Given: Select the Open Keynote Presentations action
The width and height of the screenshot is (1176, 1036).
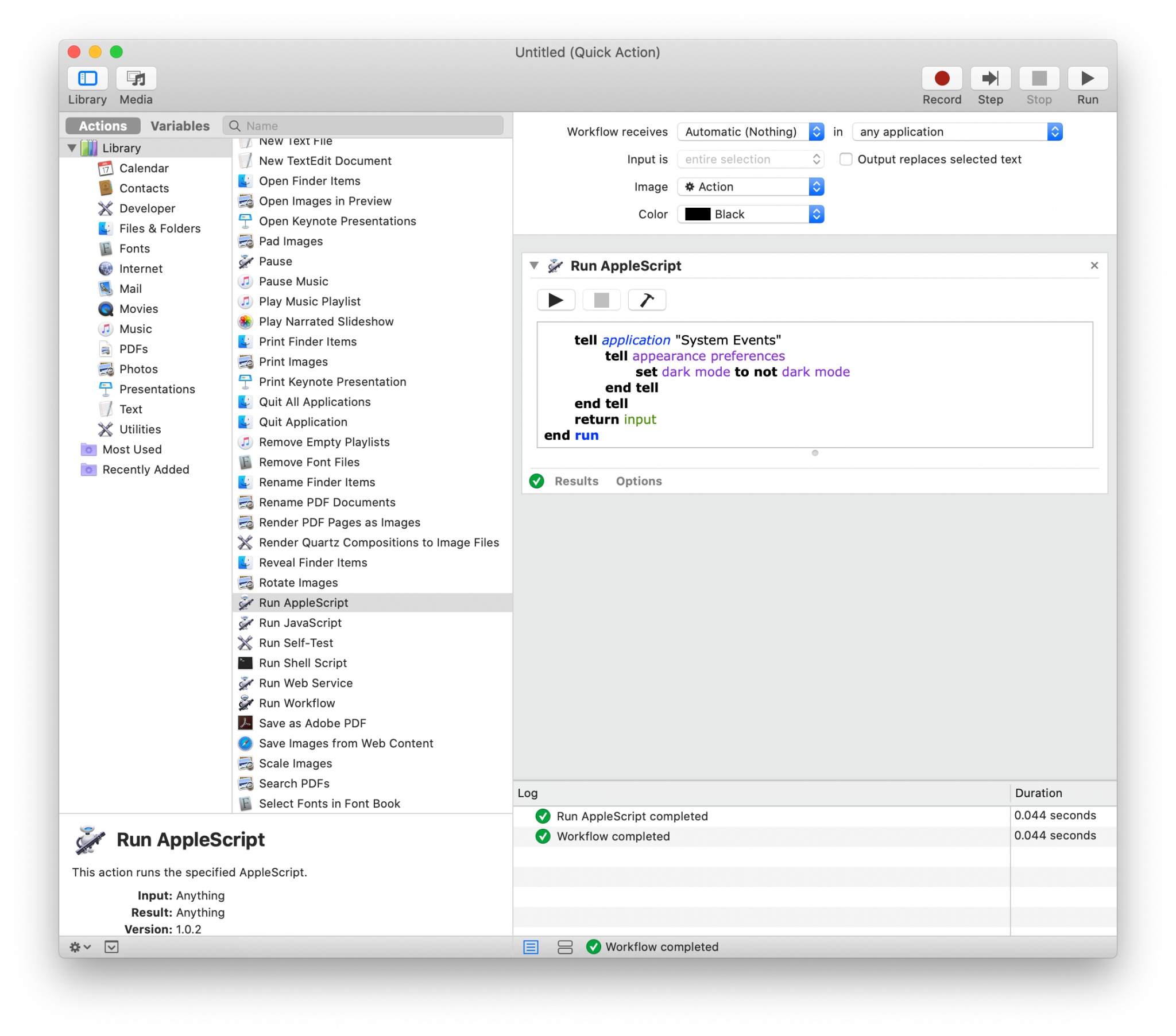Looking at the screenshot, I should [x=372, y=221].
